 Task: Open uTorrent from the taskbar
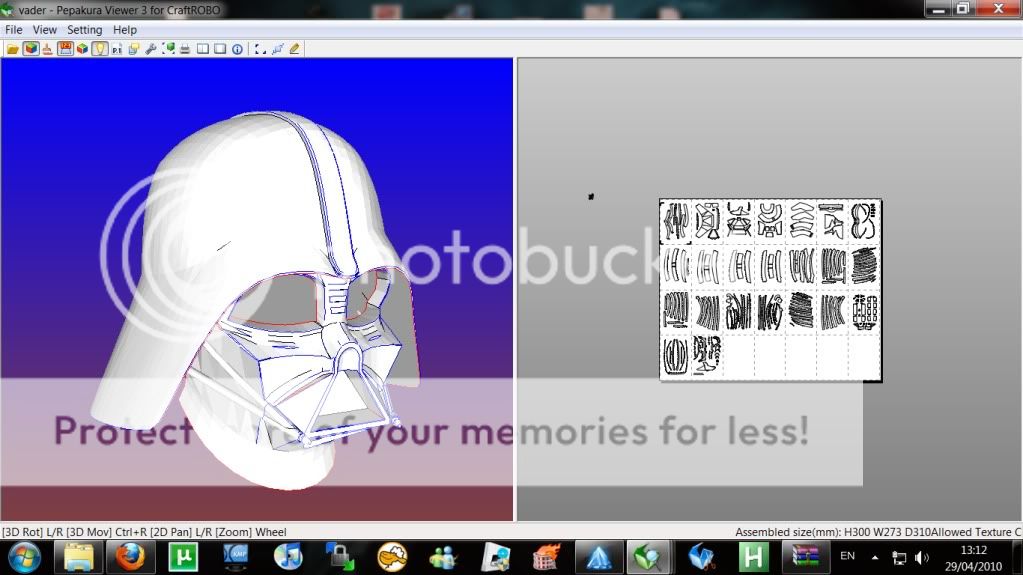click(x=183, y=558)
